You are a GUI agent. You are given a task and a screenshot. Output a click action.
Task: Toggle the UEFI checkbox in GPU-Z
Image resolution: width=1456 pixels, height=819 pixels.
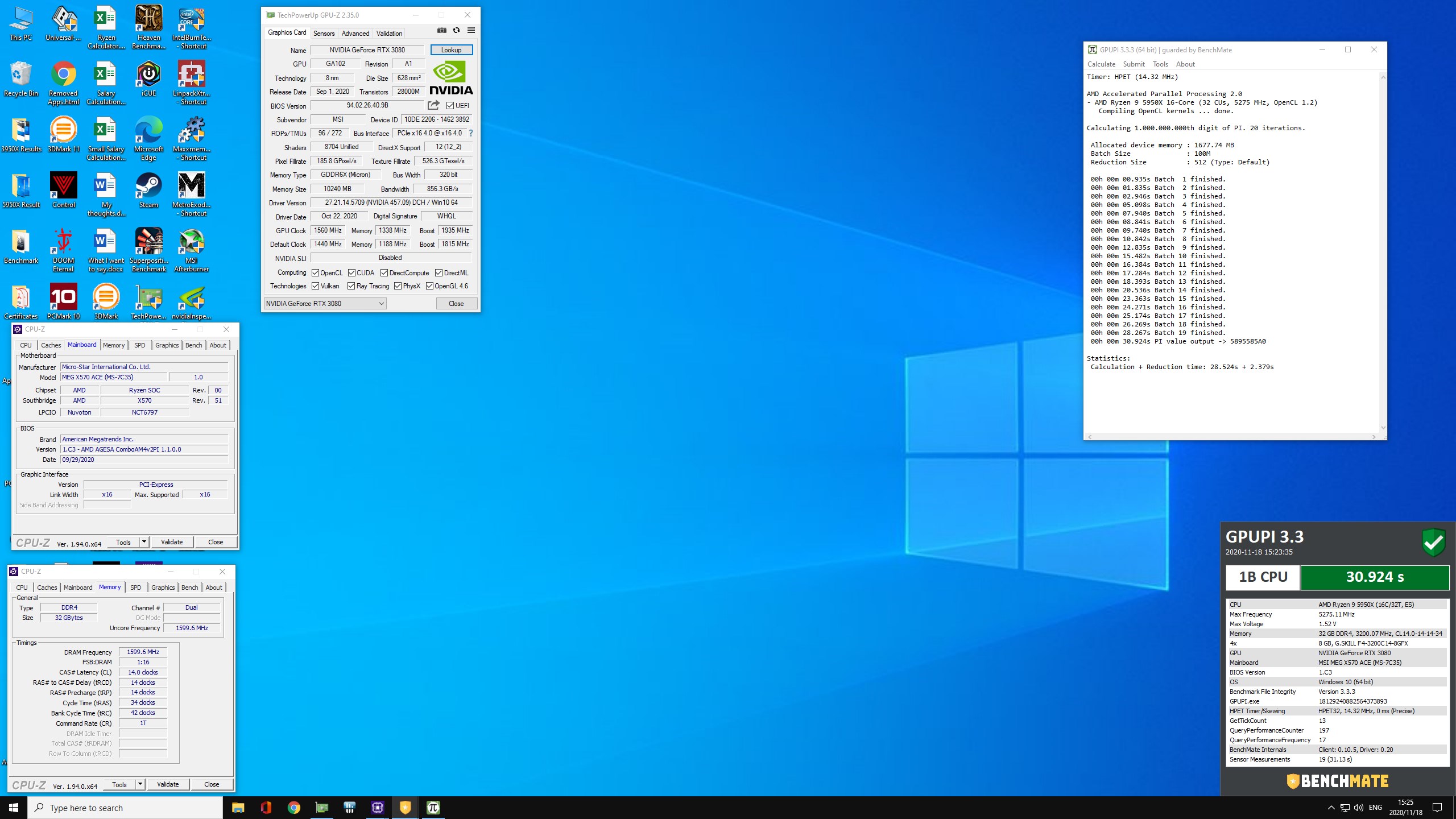(x=450, y=106)
